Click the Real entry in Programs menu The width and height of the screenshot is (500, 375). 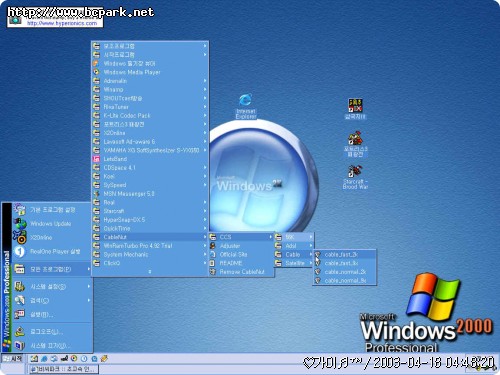[150, 202]
